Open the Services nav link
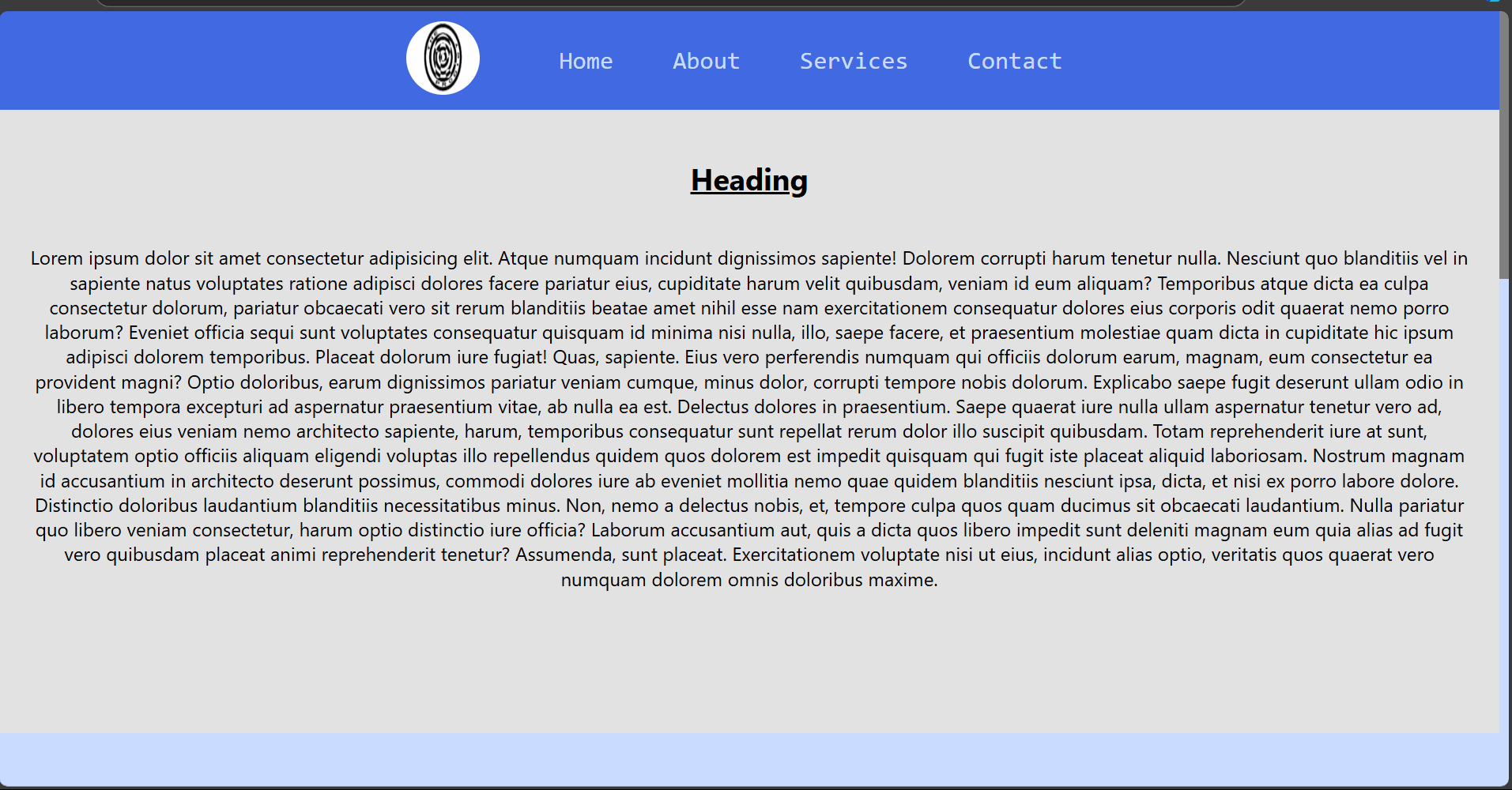This screenshot has height=790, width=1512. 854,61
